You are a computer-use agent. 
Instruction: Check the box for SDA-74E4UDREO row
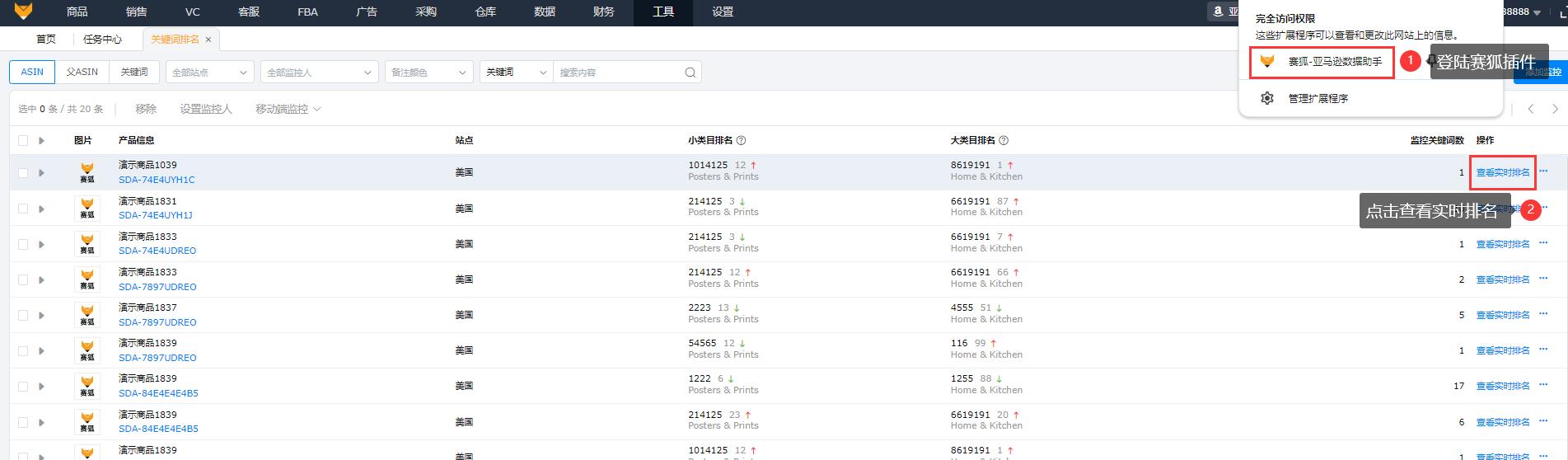click(23, 244)
